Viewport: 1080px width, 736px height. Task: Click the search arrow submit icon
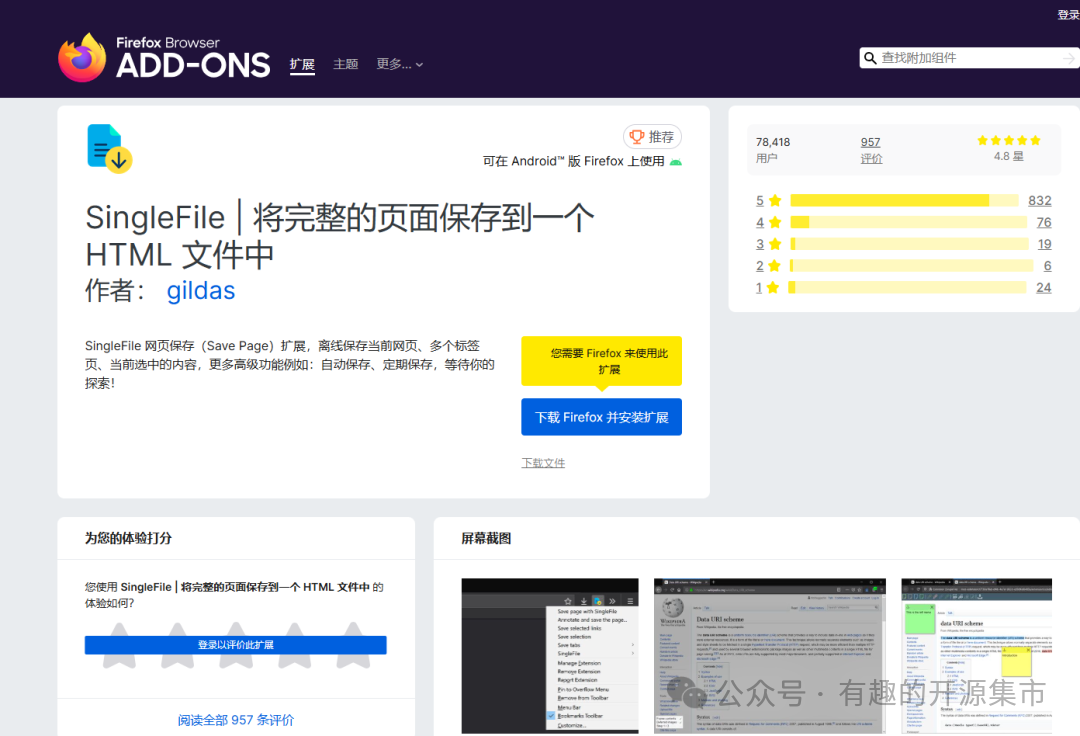(1069, 59)
